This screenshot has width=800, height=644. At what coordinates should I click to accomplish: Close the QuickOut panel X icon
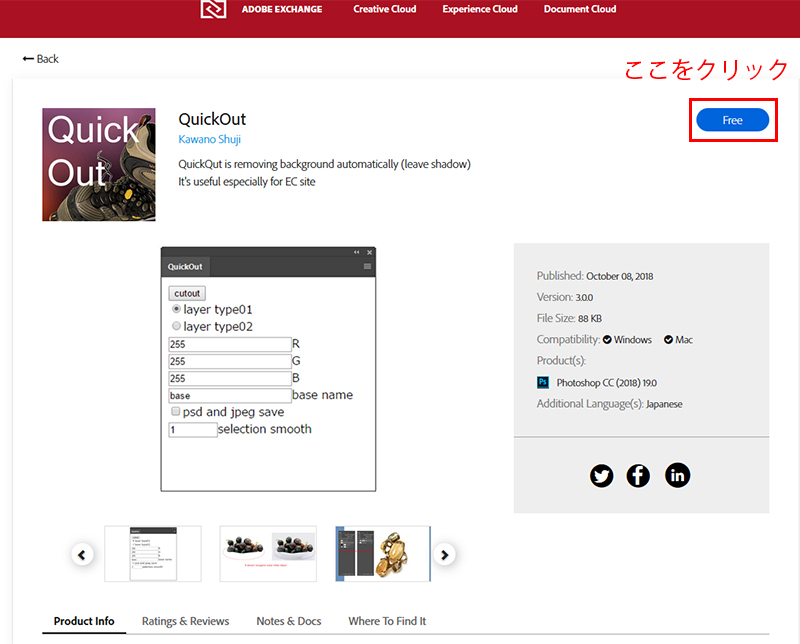pyautogui.click(x=369, y=252)
